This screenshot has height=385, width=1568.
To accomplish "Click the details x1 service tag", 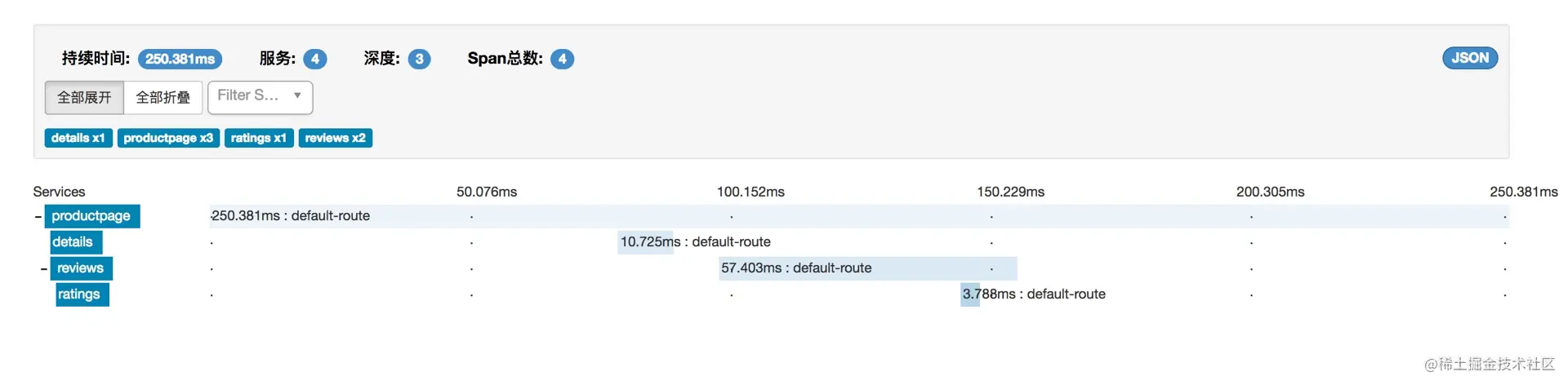I will [x=78, y=138].
